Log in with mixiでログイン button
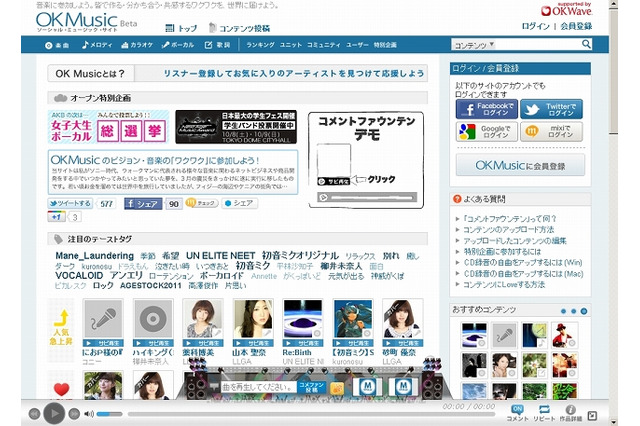 pos(551,132)
